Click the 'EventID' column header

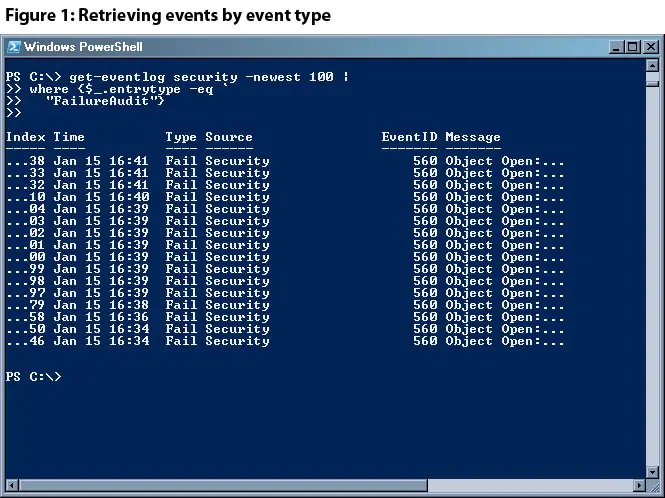point(409,137)
